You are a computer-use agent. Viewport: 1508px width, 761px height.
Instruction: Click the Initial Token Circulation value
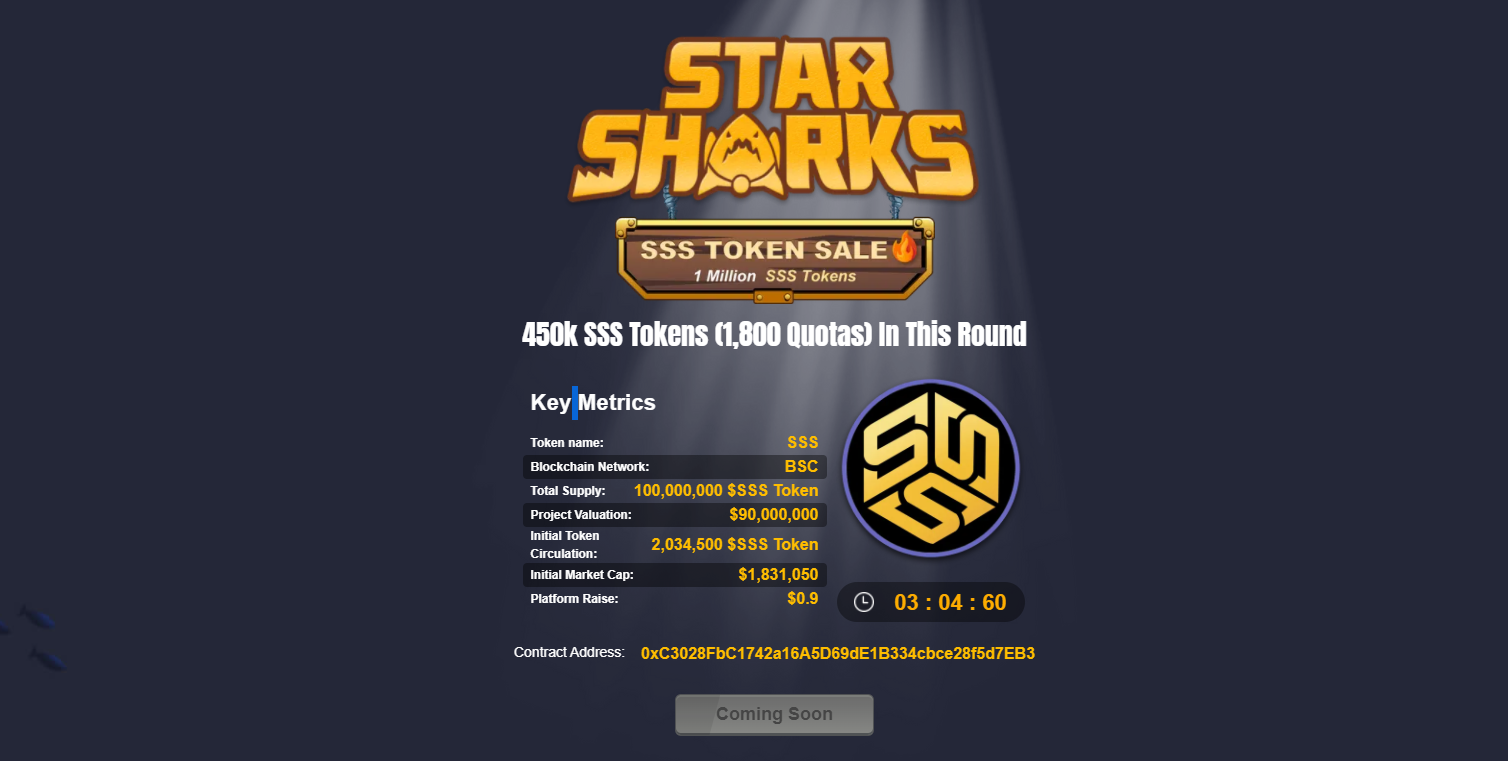click(x=735, y=545)
